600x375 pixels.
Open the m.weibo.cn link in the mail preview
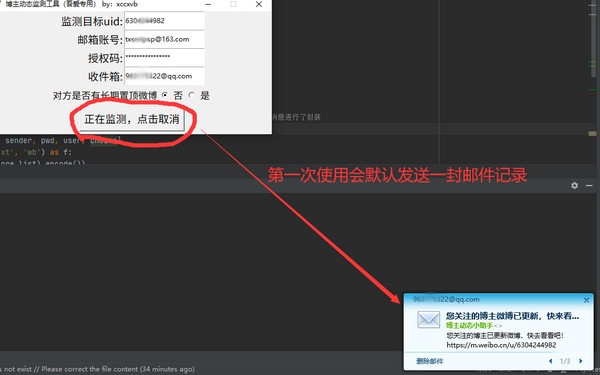tap(501, 345)
